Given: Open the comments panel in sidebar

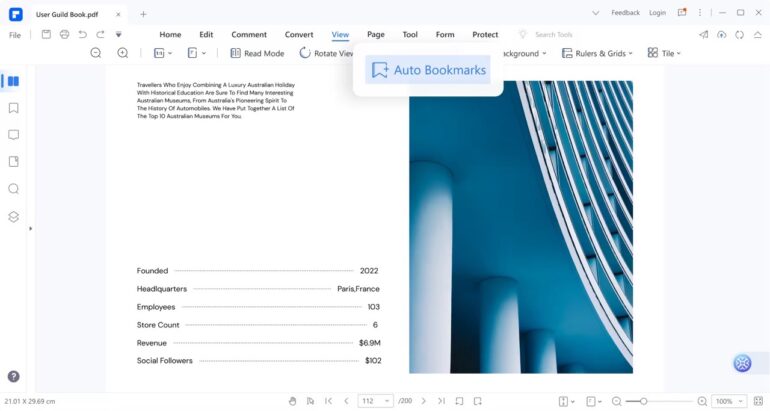Looking at the screenshot, I should pyautogui.click(x=14, y=135).
